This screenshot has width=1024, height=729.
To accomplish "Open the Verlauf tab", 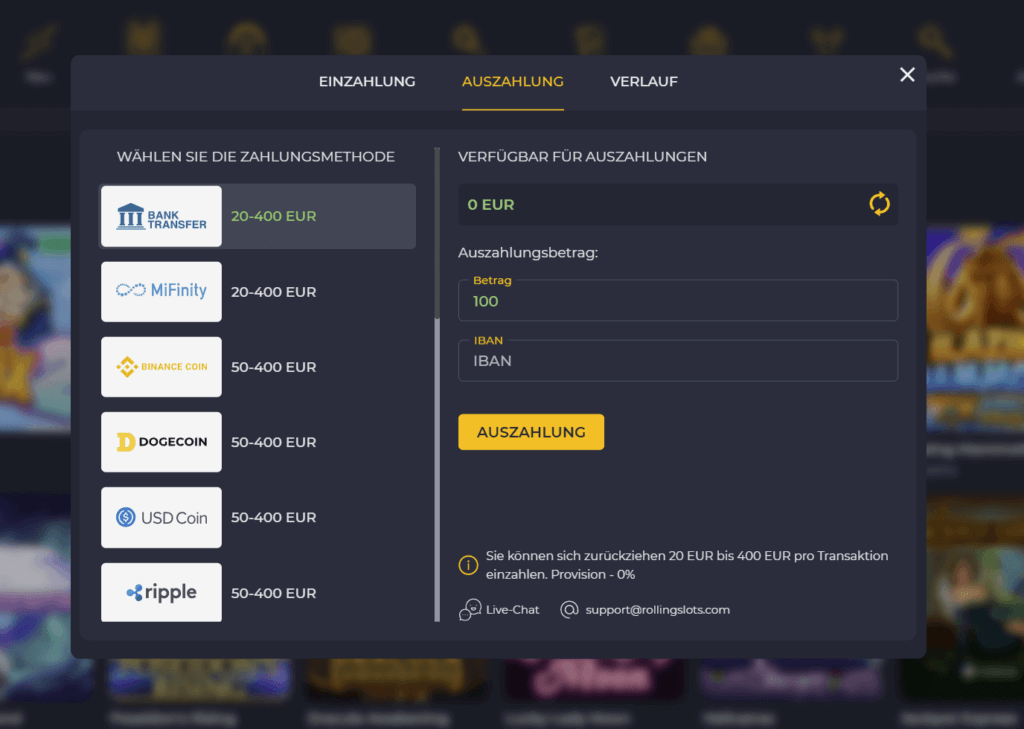I will click(x=644, y=82).
